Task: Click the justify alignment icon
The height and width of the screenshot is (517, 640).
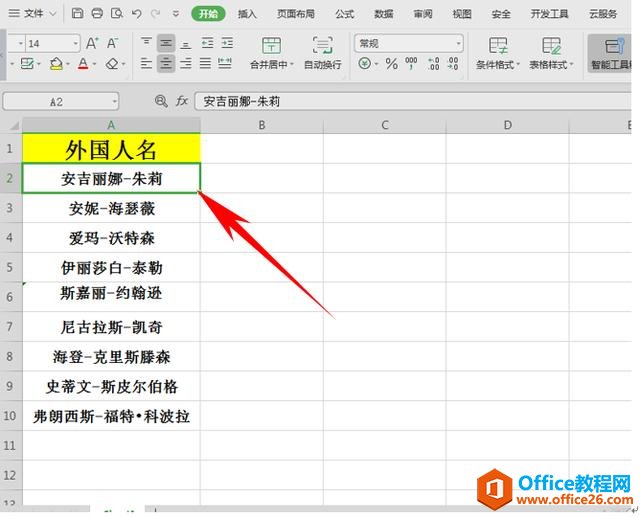Action: pos(205,63)
